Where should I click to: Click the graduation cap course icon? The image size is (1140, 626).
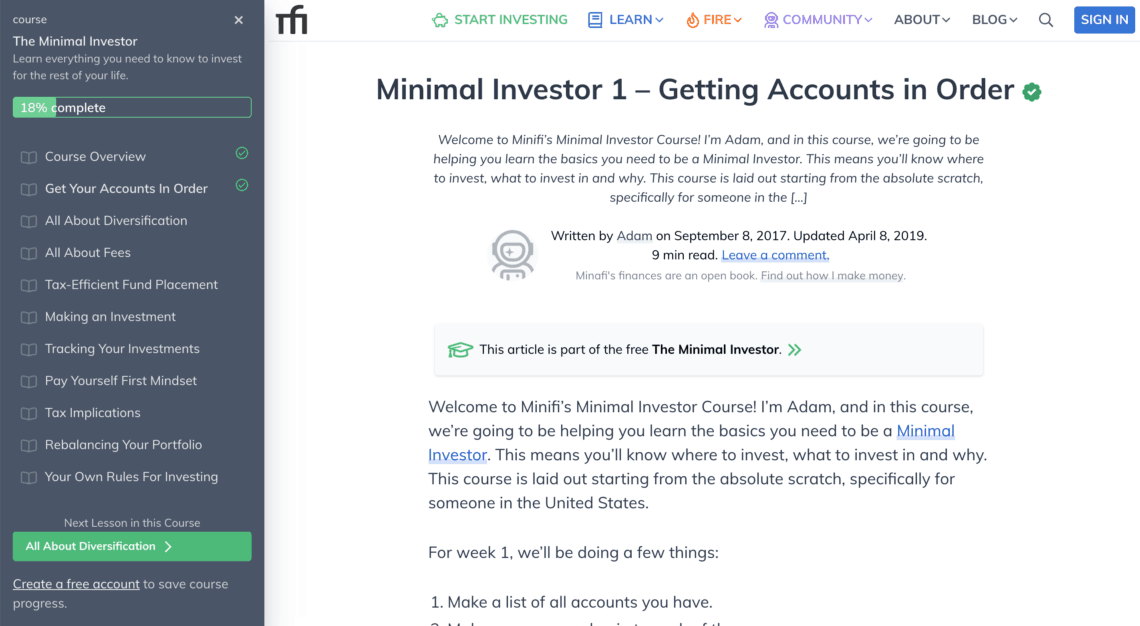click(460, 350)
